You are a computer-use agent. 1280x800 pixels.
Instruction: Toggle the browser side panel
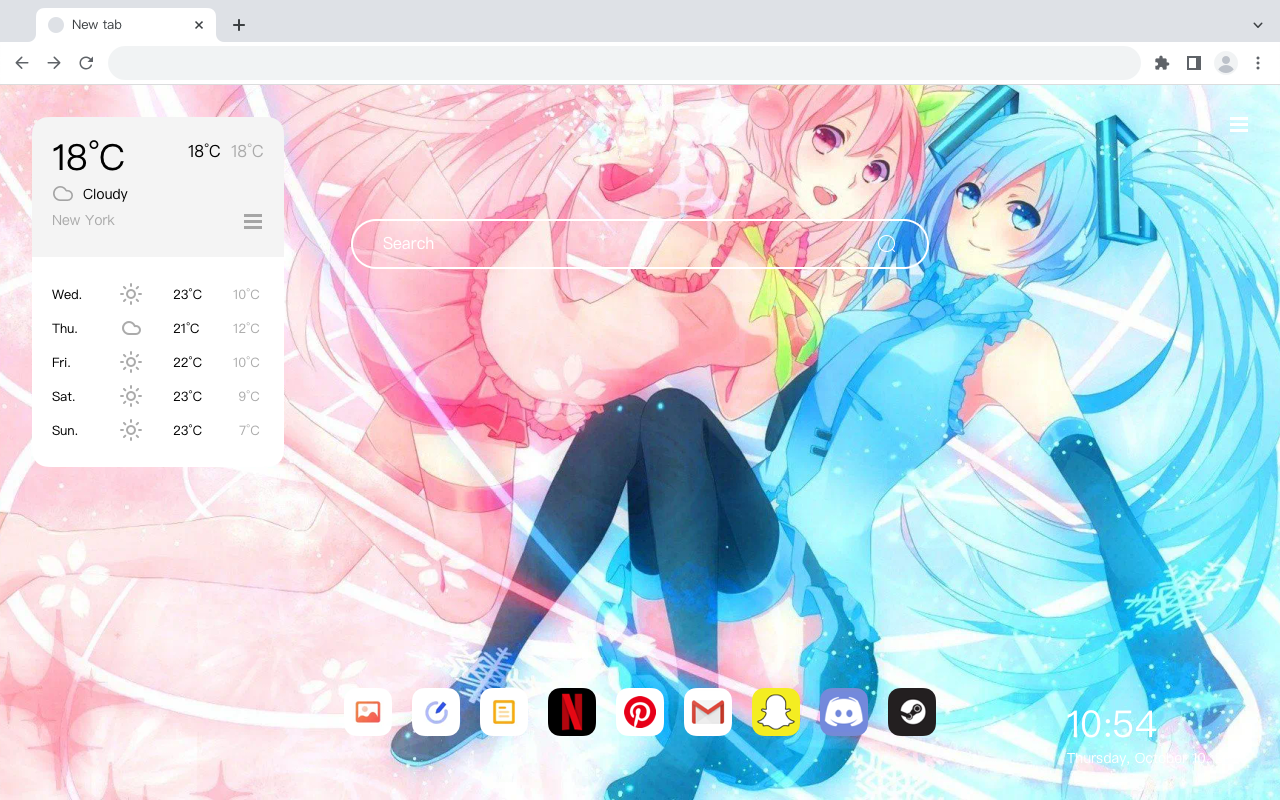pyautogui.click(x=1194, y=63)
